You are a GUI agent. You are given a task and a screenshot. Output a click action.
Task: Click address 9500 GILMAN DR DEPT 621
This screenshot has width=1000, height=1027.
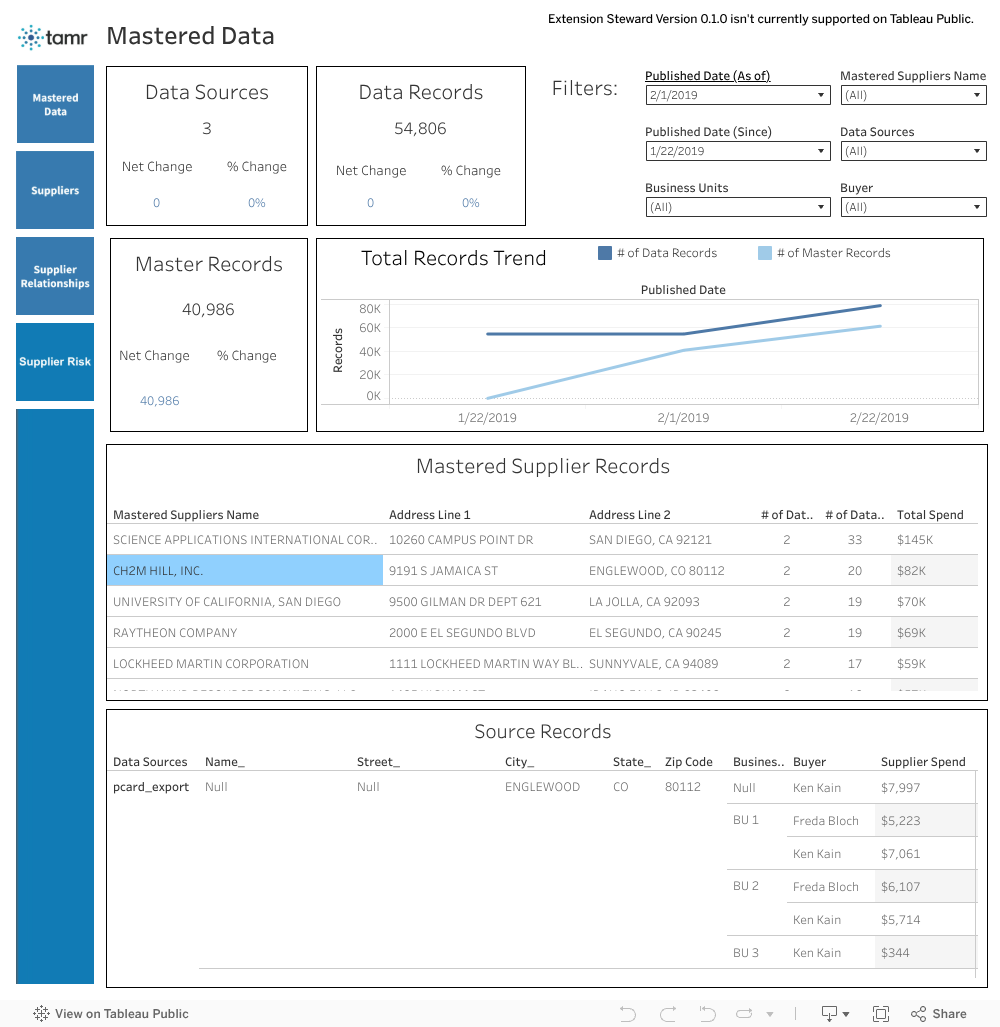click(465, 602)
